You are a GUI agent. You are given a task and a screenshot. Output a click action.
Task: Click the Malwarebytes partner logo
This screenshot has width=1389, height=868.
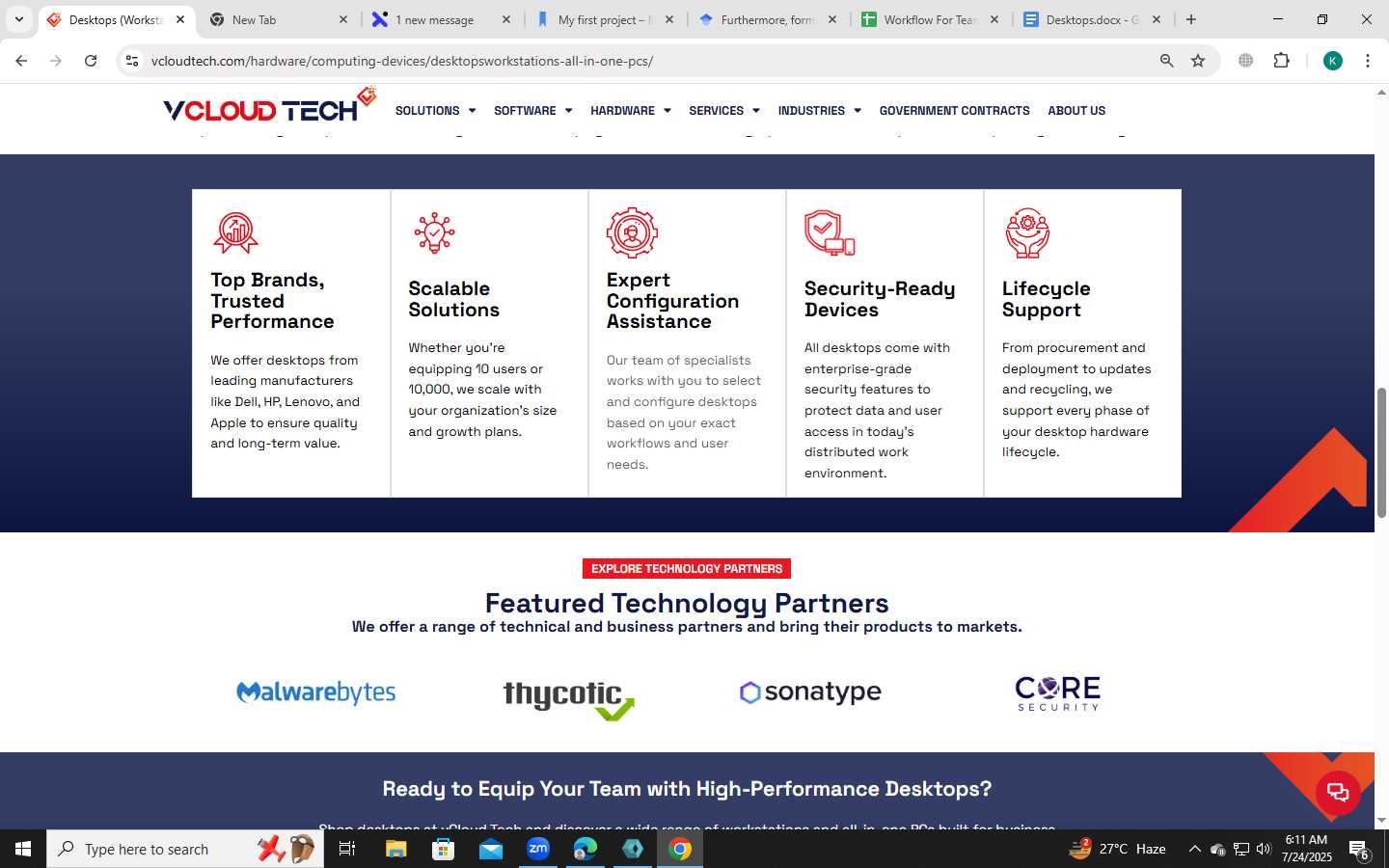click(316, 692)
